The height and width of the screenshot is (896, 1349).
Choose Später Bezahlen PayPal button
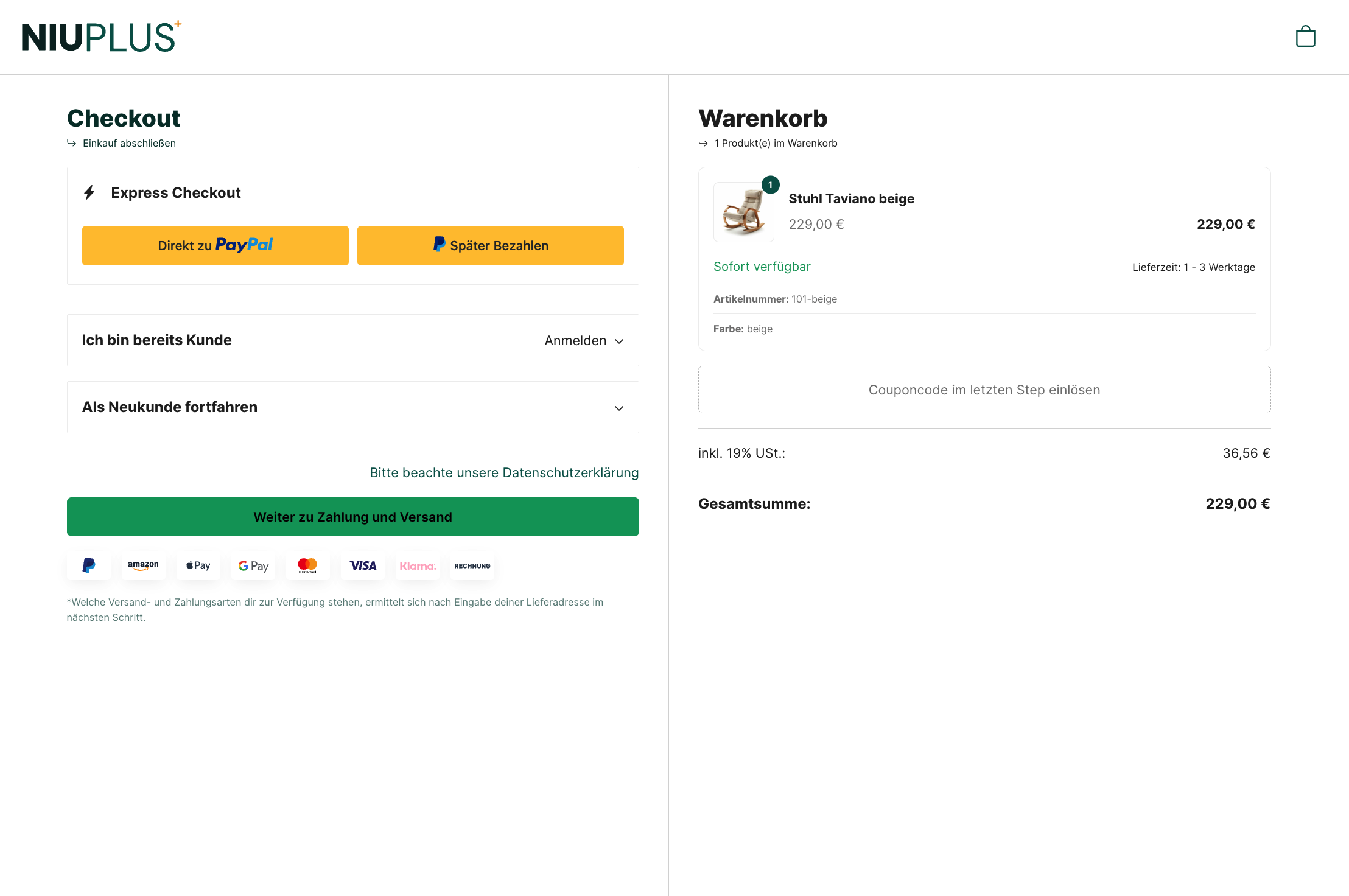(491, 245)
